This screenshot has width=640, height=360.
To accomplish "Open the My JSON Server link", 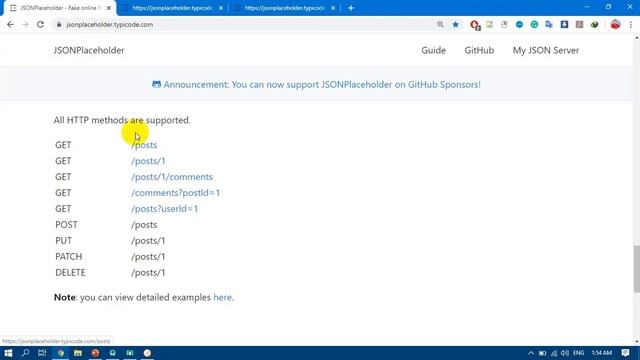I will point(546,50).
